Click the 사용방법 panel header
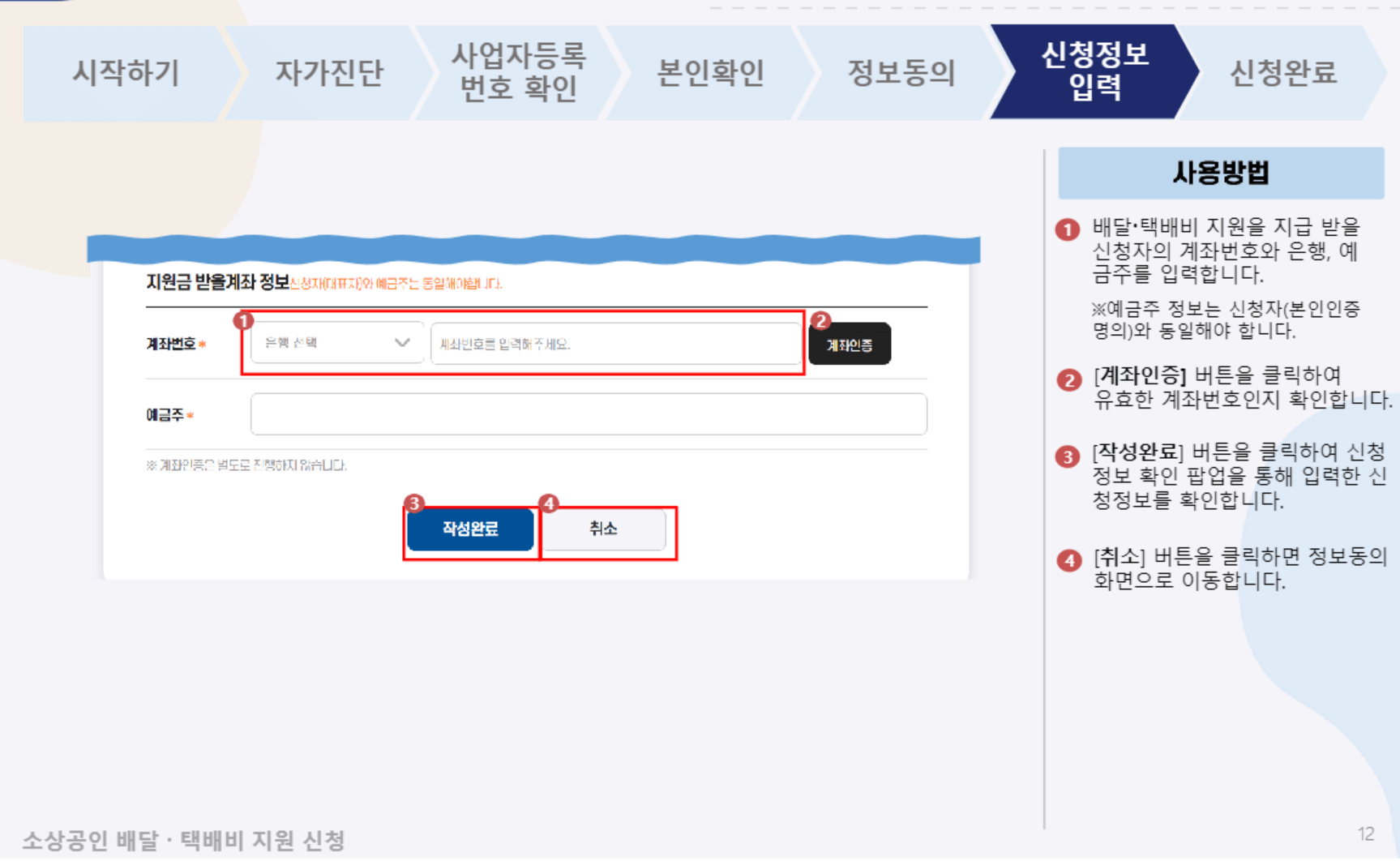1400x861 pixels. (x=1221, y=173)
